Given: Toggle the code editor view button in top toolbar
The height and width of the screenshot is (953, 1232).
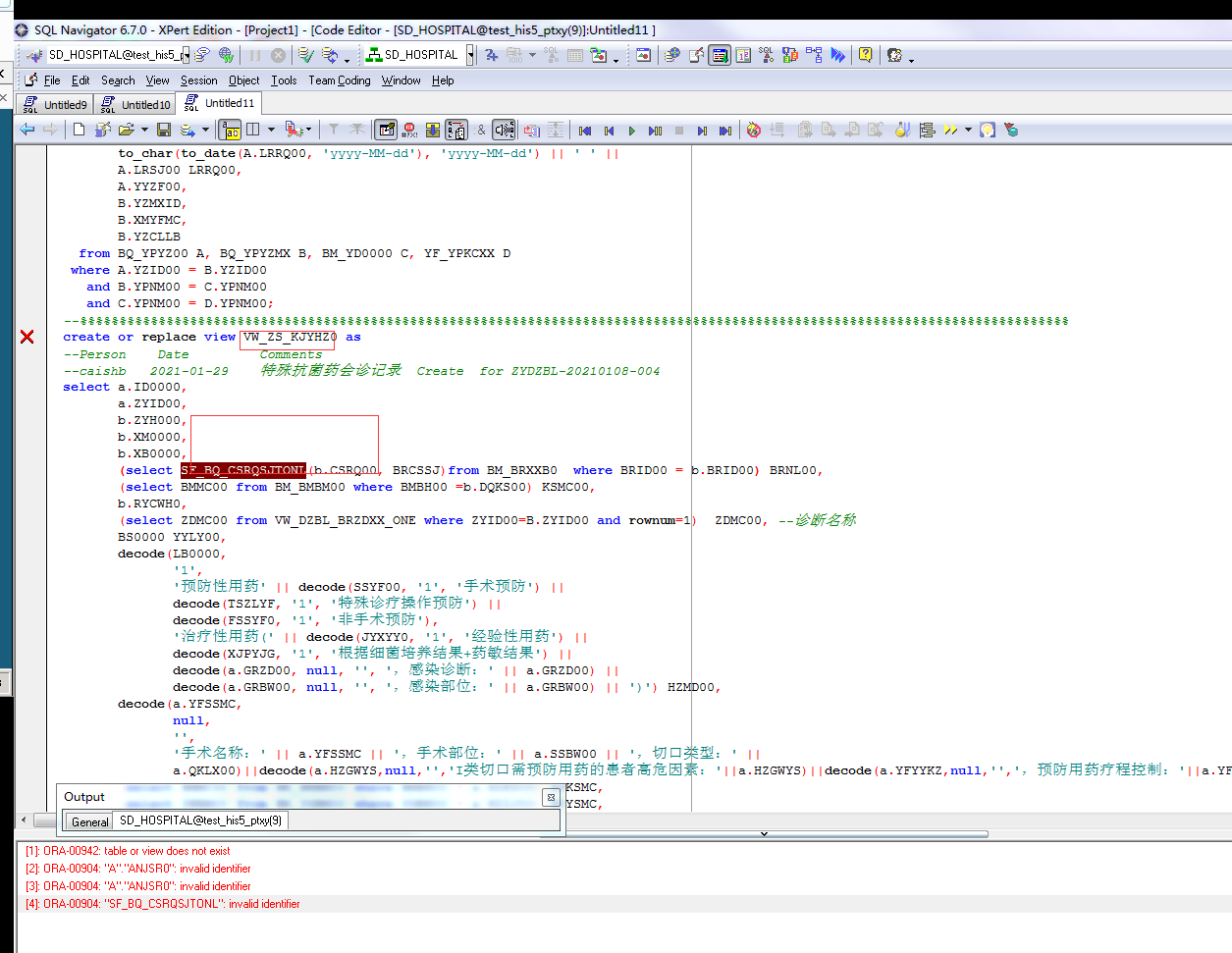Looking at the screenshot, I should [x=720, y=55].
